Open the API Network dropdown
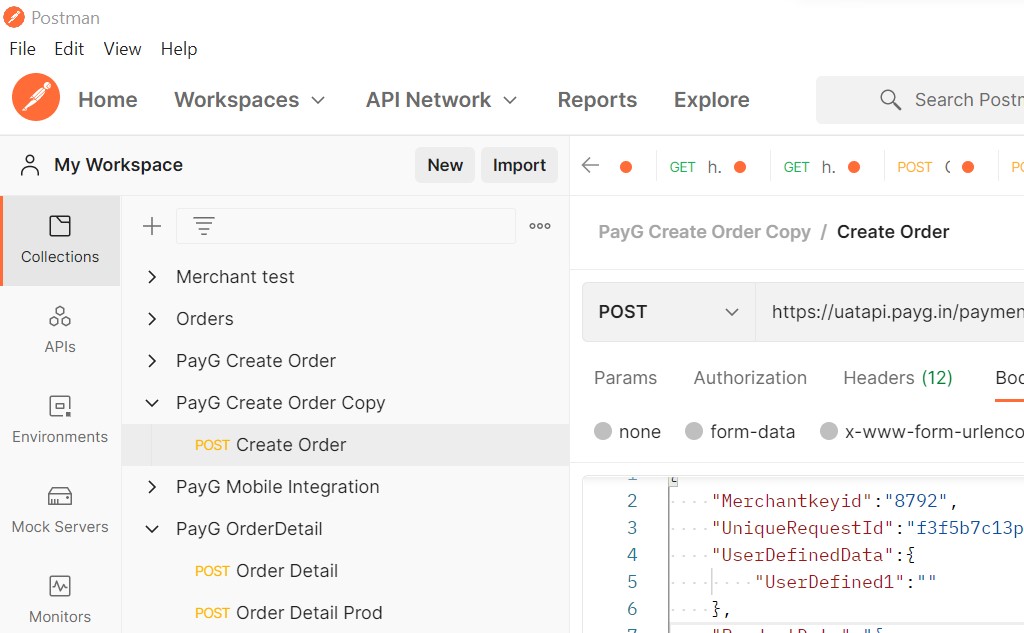This screenshot has width=1024, height=633. pos(441,100)
